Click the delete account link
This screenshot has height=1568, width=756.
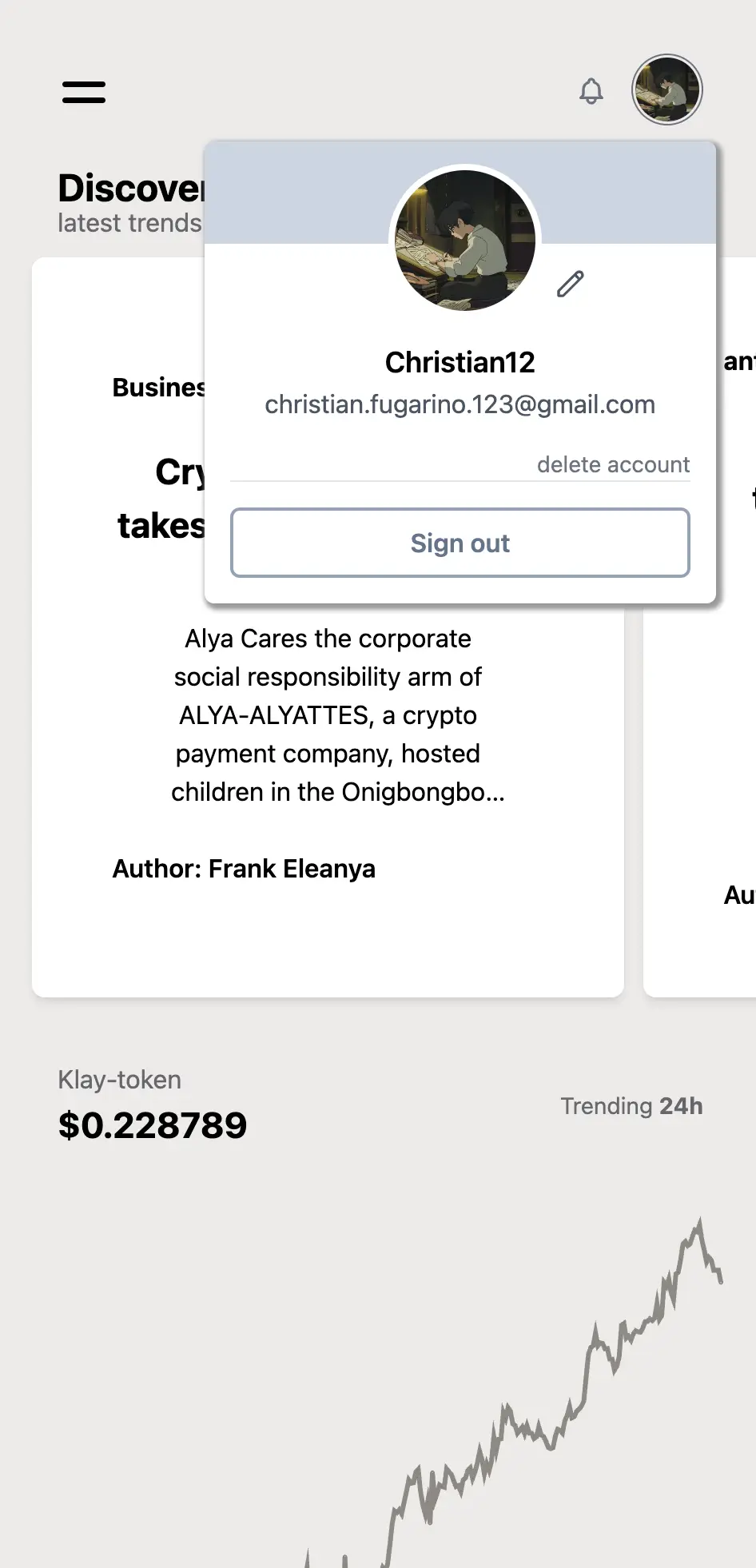613,464
